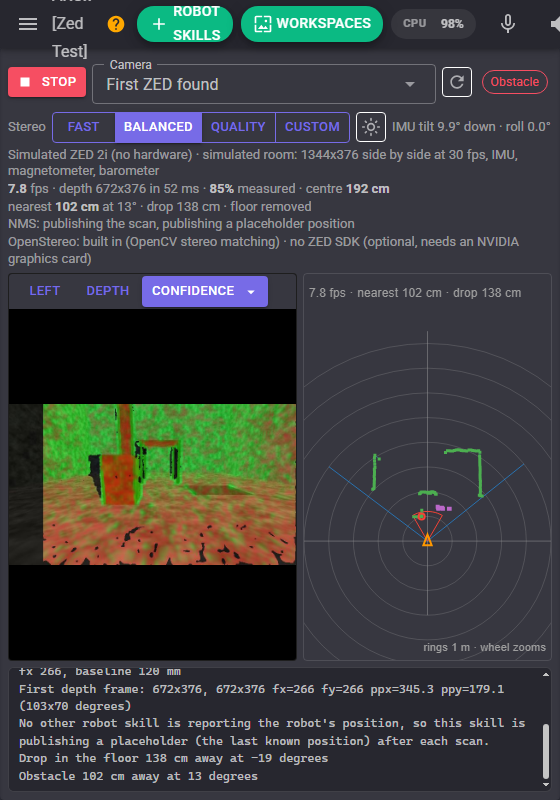This screenshot has width=560, height=800.
Task: Click 'Drop in the floor 138 cm' log line
Action: click(x=173, y=758)
